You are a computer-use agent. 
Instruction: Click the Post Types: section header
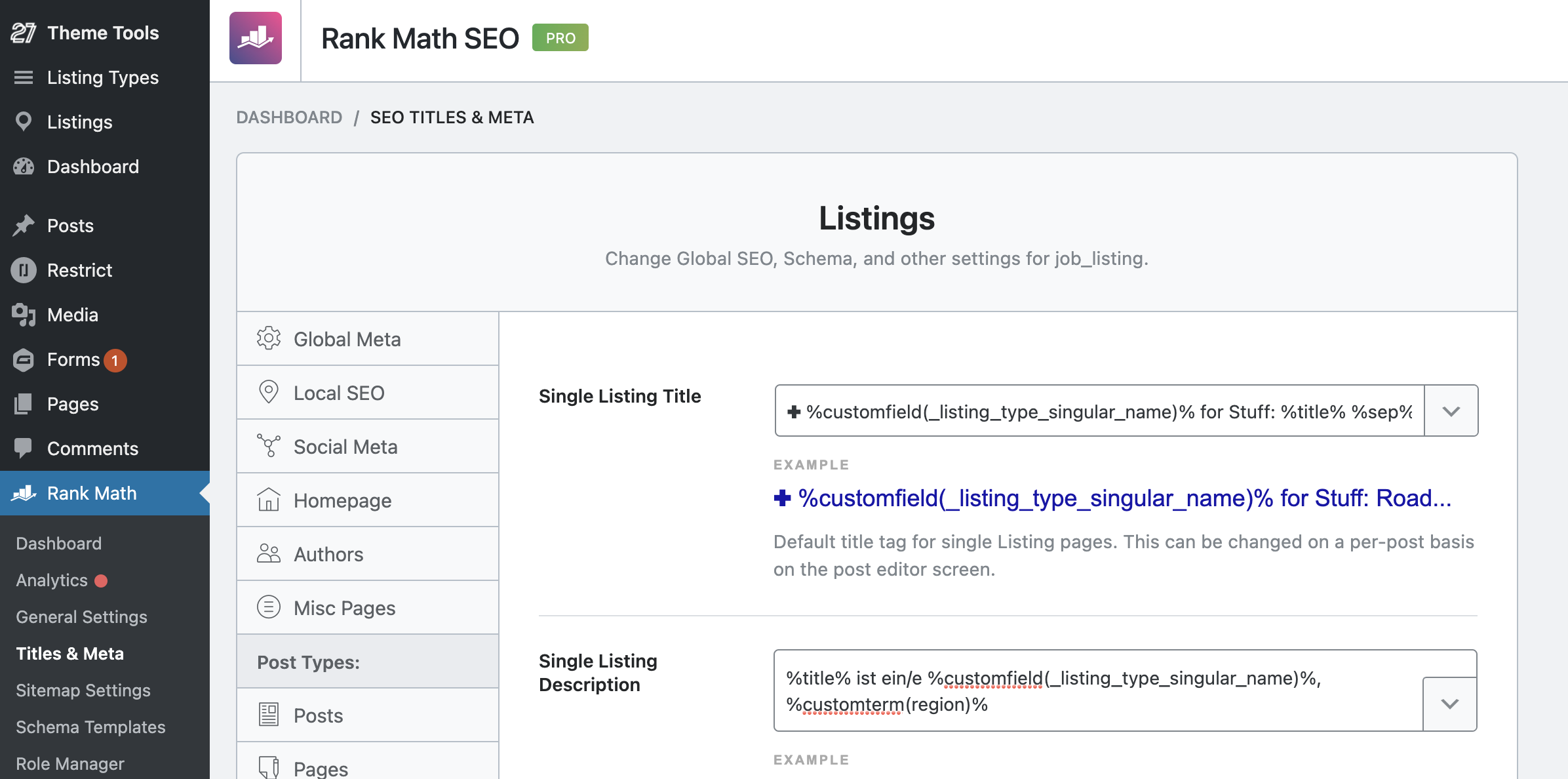(x=368, y=662)
